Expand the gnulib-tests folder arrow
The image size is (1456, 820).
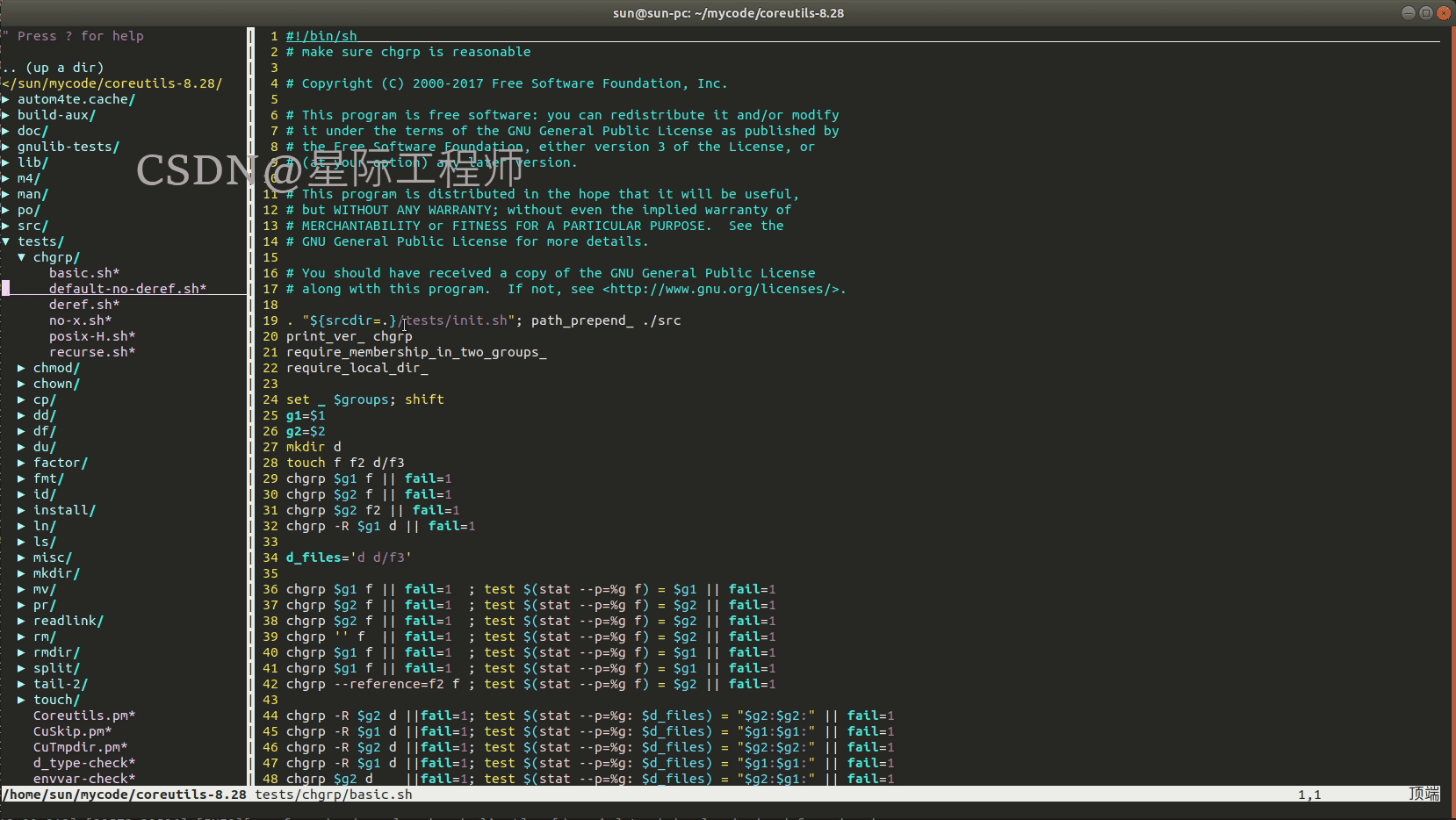pos(5,147)
